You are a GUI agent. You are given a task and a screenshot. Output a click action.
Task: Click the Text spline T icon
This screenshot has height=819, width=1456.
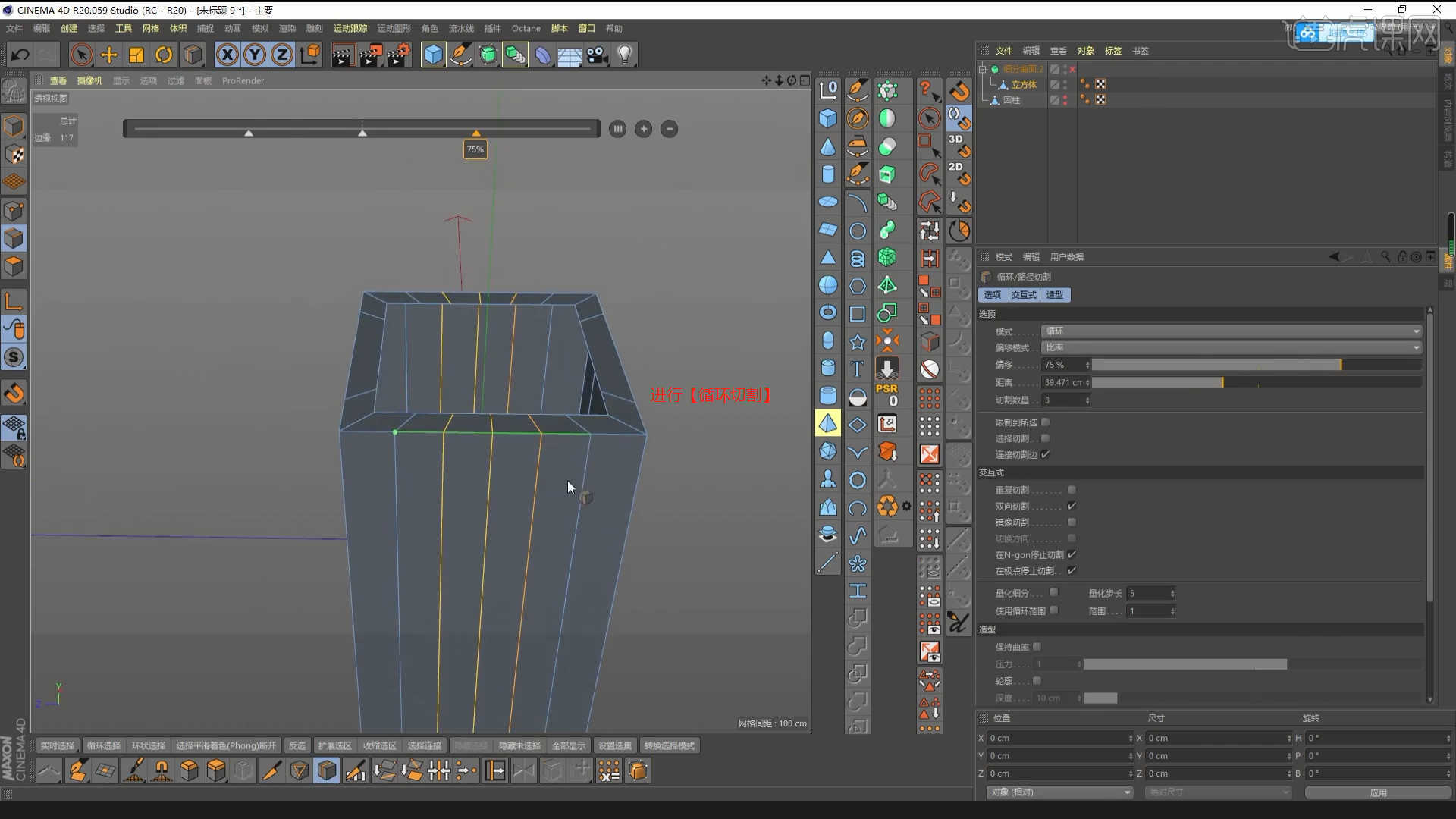point(857,369)
